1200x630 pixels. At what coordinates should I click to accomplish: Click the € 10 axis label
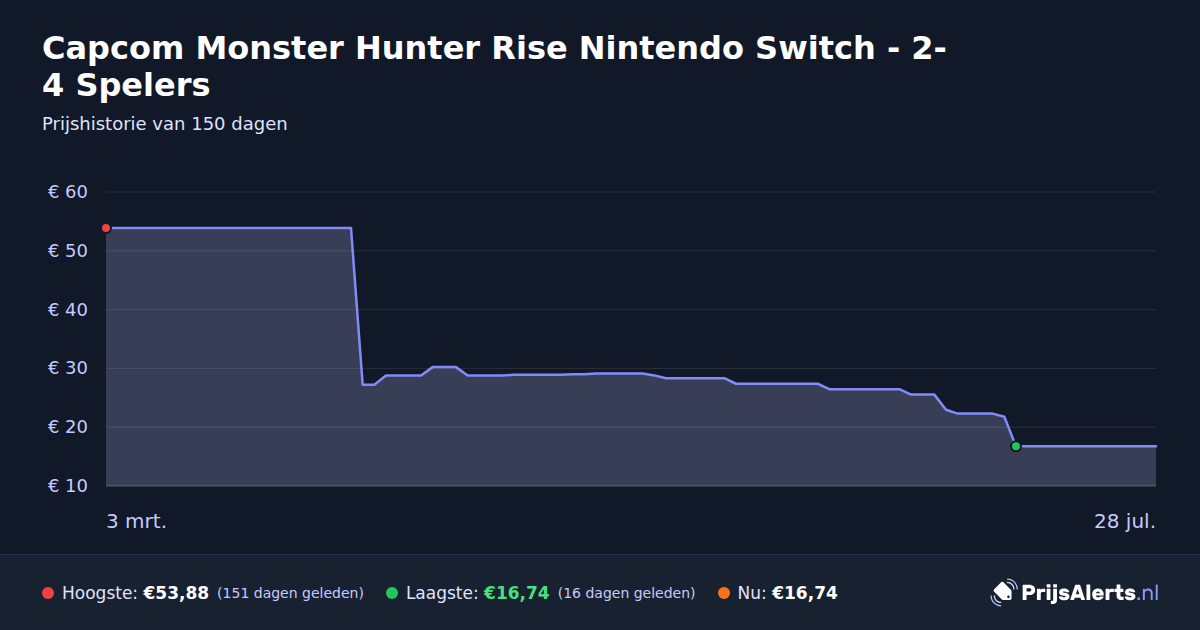[x=68, y=486]
